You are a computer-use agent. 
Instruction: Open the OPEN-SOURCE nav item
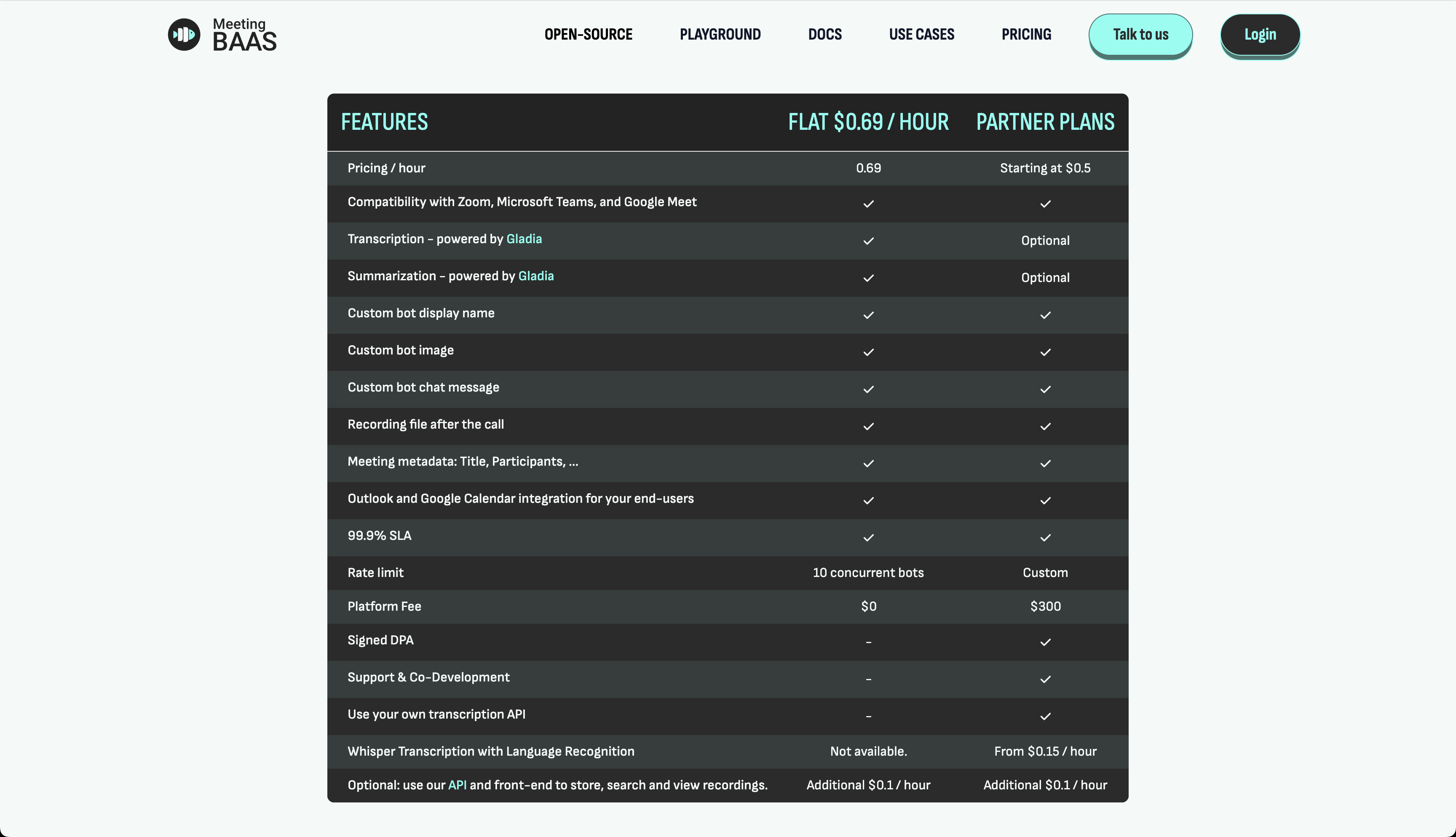(589, 35)
